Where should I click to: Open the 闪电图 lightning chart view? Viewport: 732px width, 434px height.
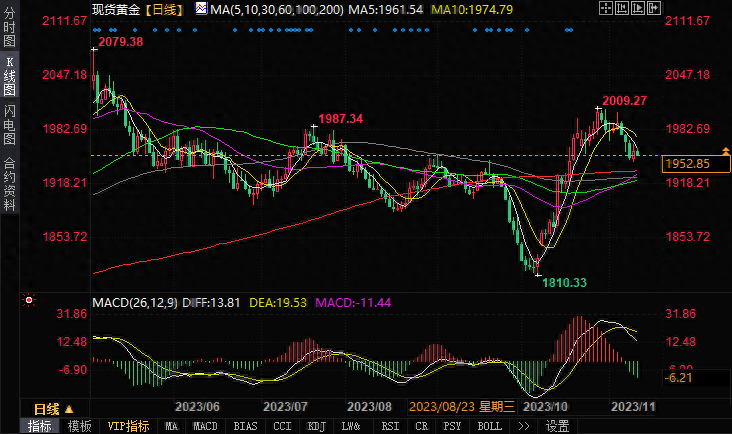point(9,127)
